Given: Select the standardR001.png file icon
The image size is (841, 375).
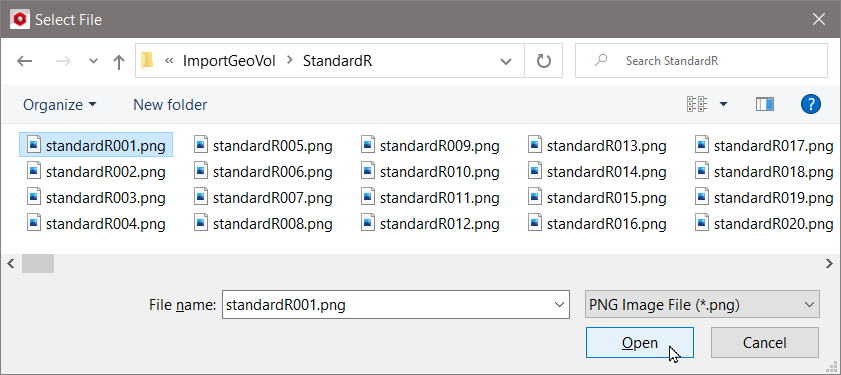Looking at the screenshot, I should 34,145.
